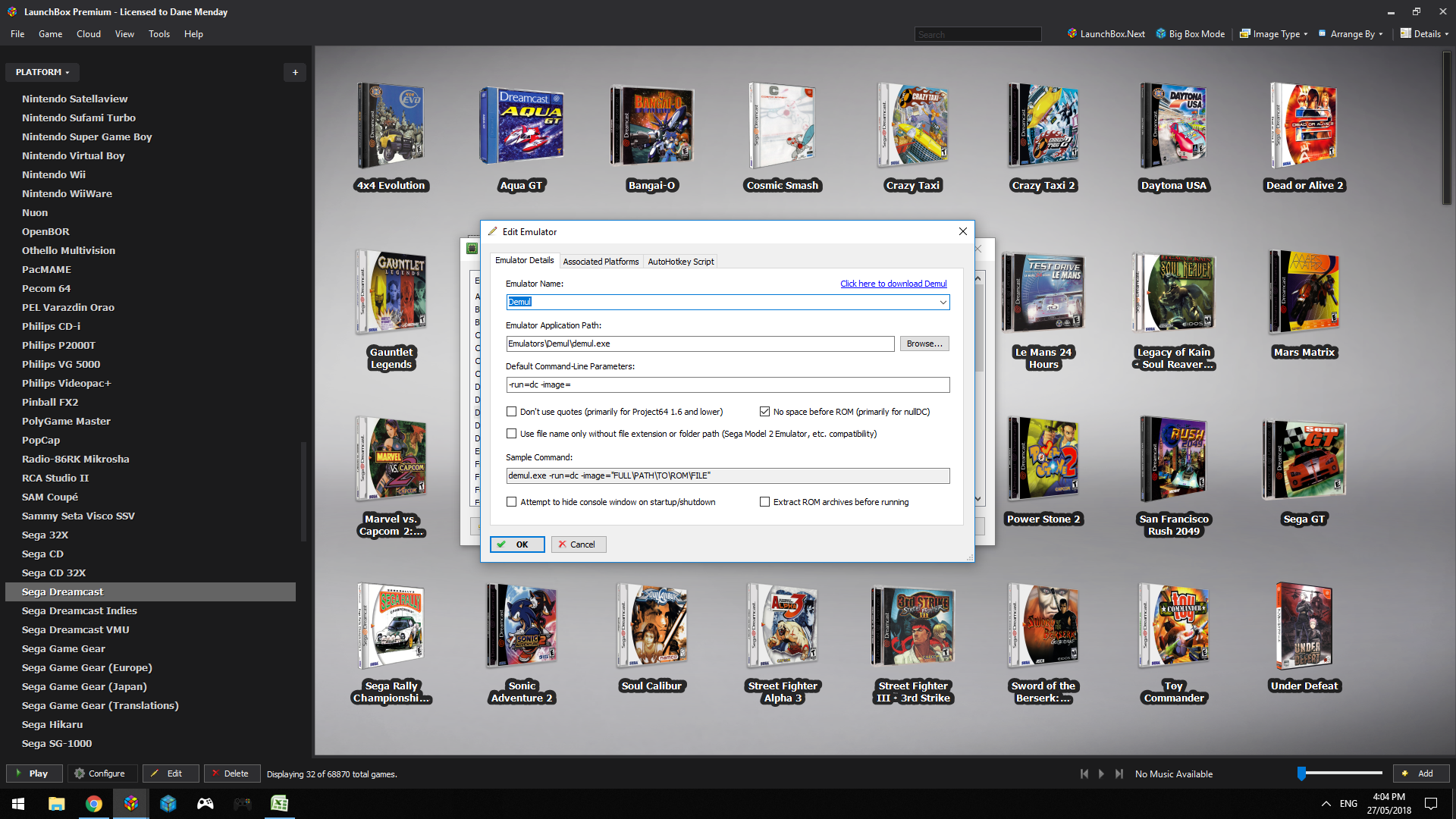Select the Daytona USA game cover
This screenshot has width=1456, height=819.
[x=1174, y=125]
